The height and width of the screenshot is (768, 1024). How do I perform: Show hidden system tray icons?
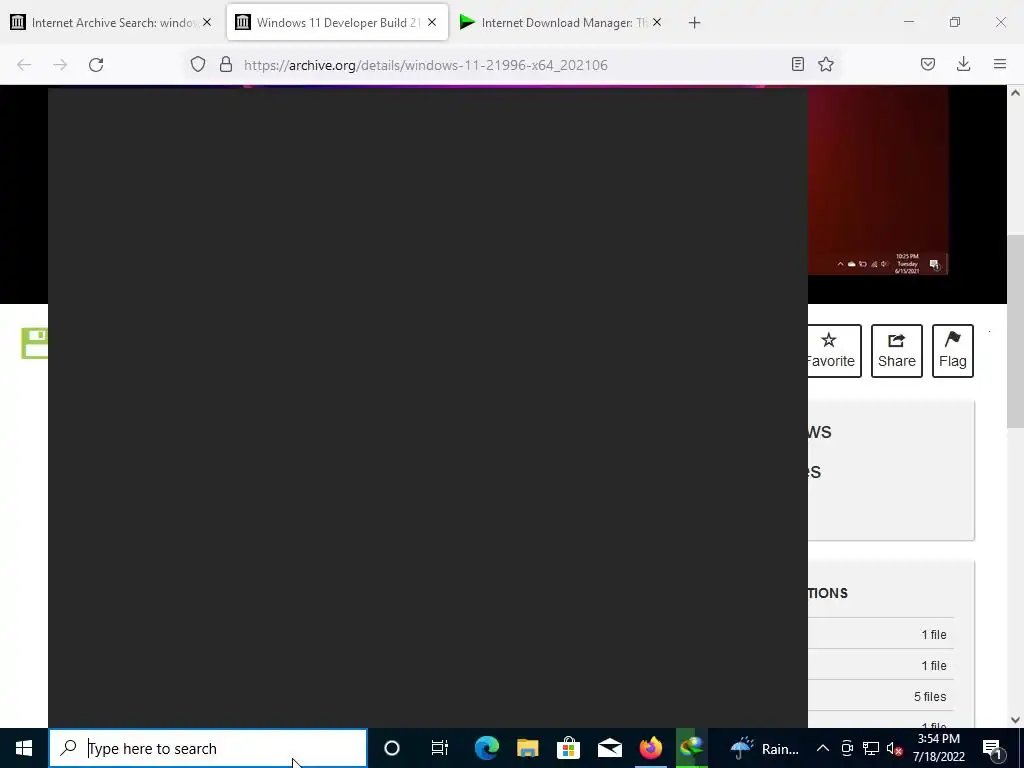[x=823, y=748]
